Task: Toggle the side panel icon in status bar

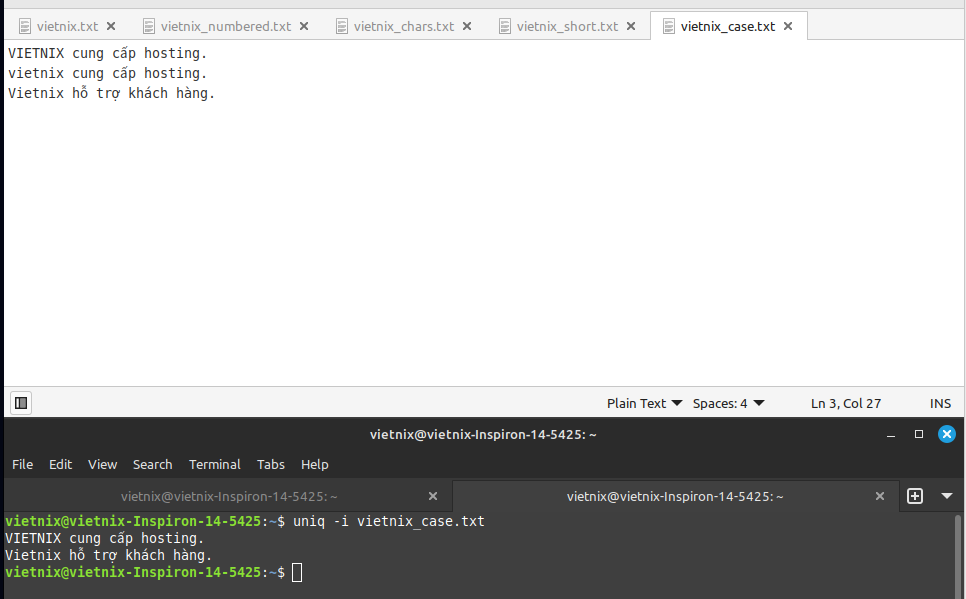Action: point(20,403)
